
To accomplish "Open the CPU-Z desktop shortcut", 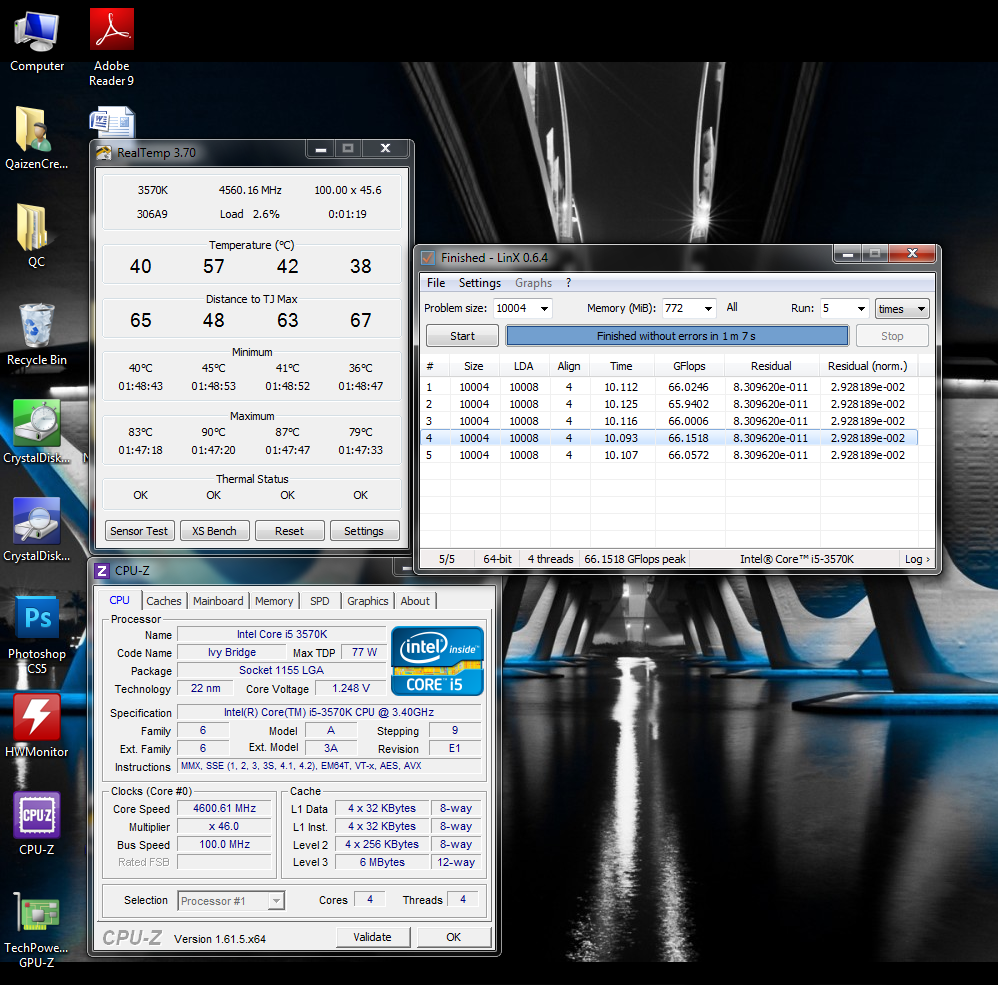I will click(x=37, y=816).
